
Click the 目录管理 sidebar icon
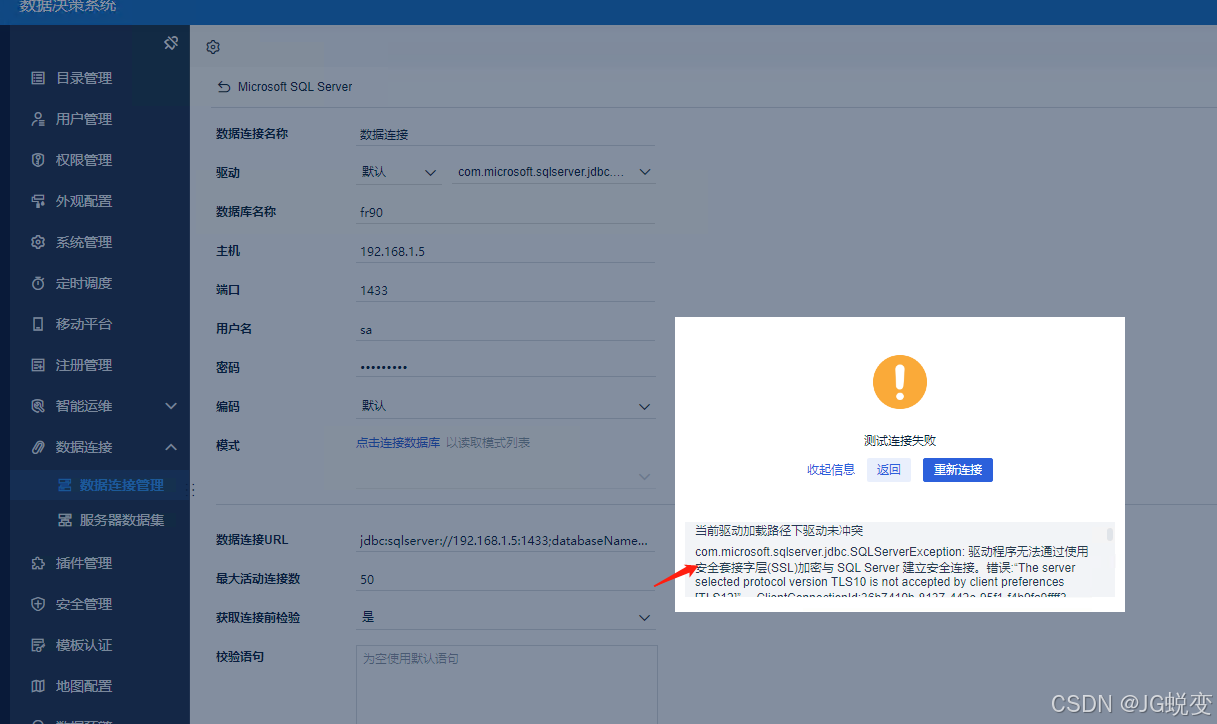[x=38, y=78]
